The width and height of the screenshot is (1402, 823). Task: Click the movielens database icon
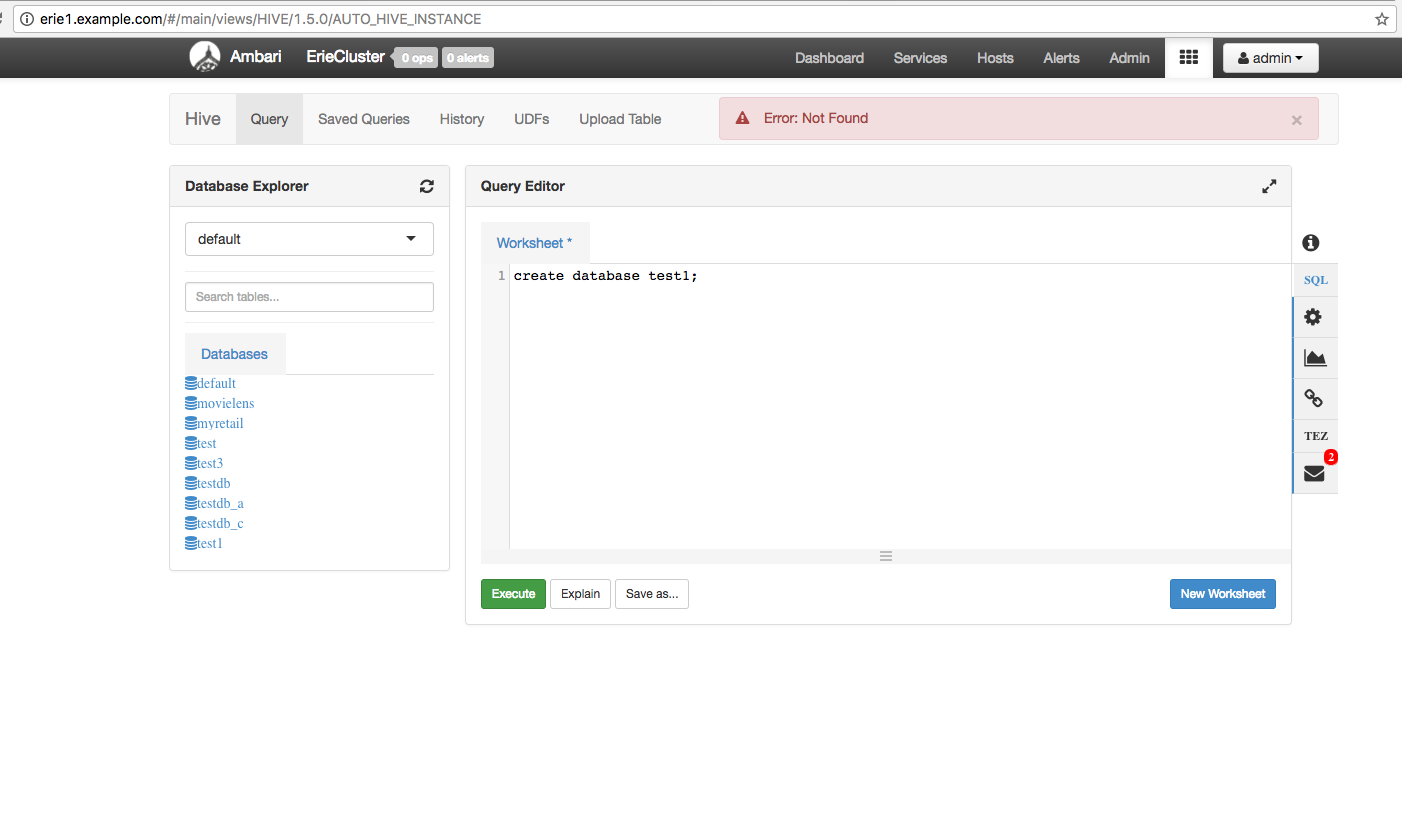pos(191,403)
